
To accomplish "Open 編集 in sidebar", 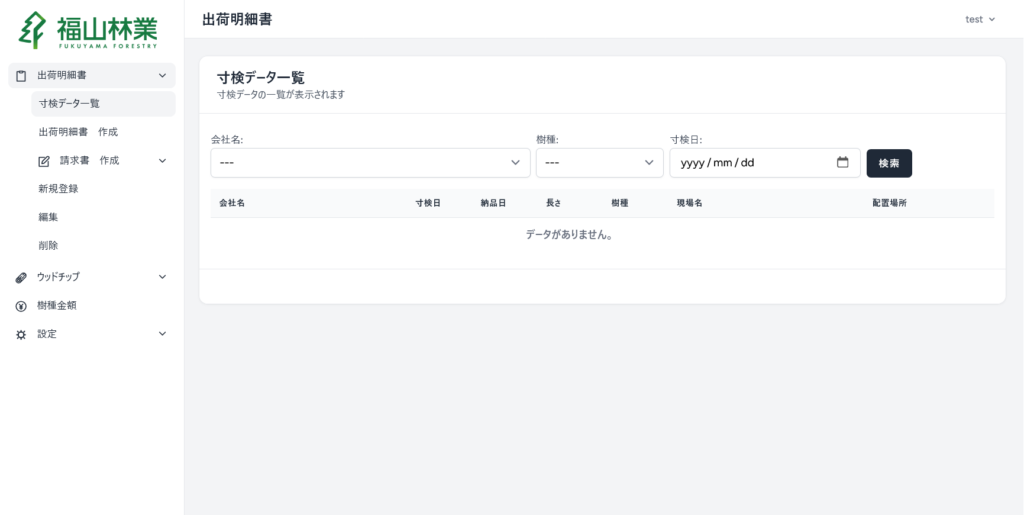I will click(x=48, y=217).
